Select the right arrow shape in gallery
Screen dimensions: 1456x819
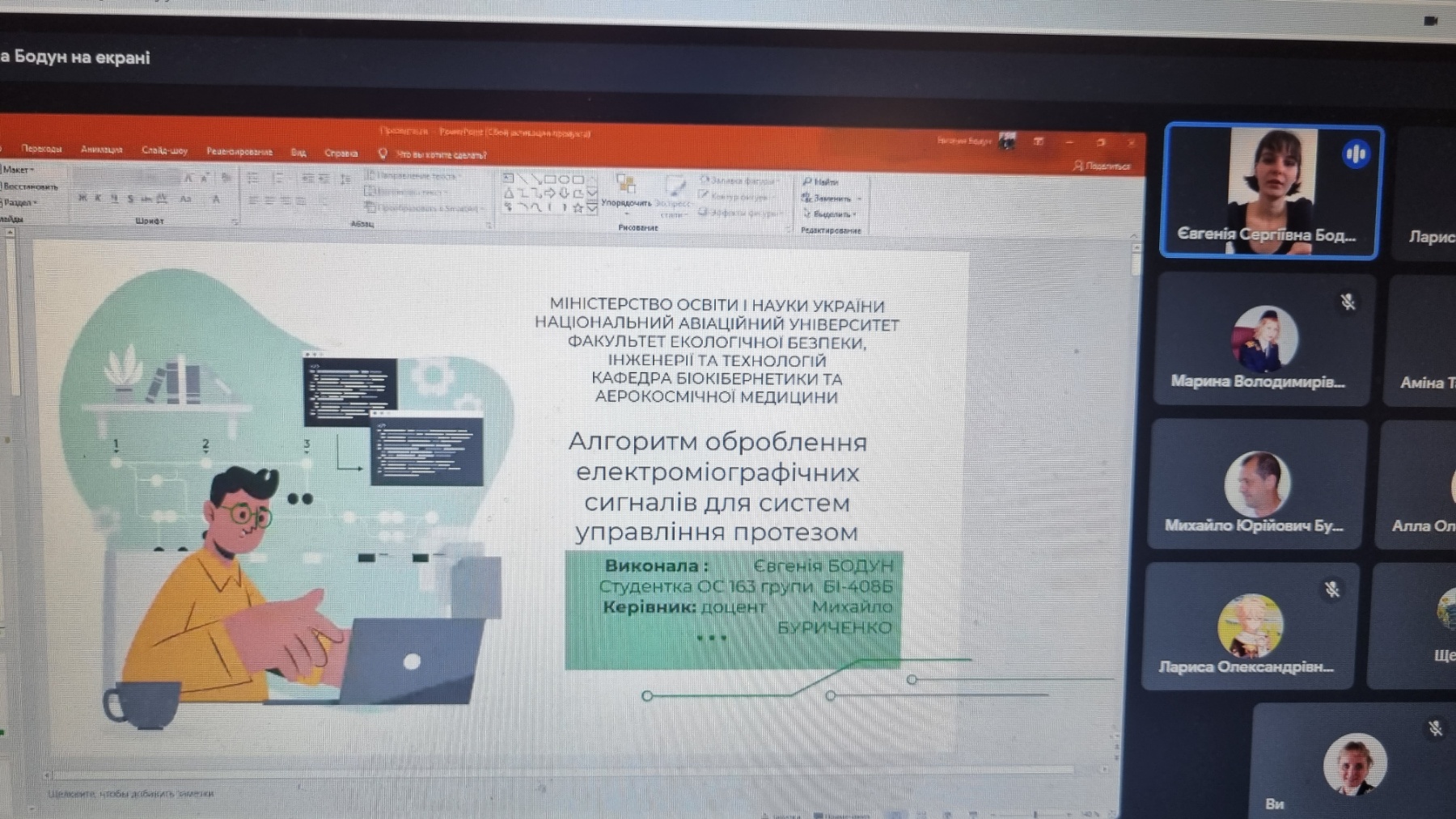point(550,193)
